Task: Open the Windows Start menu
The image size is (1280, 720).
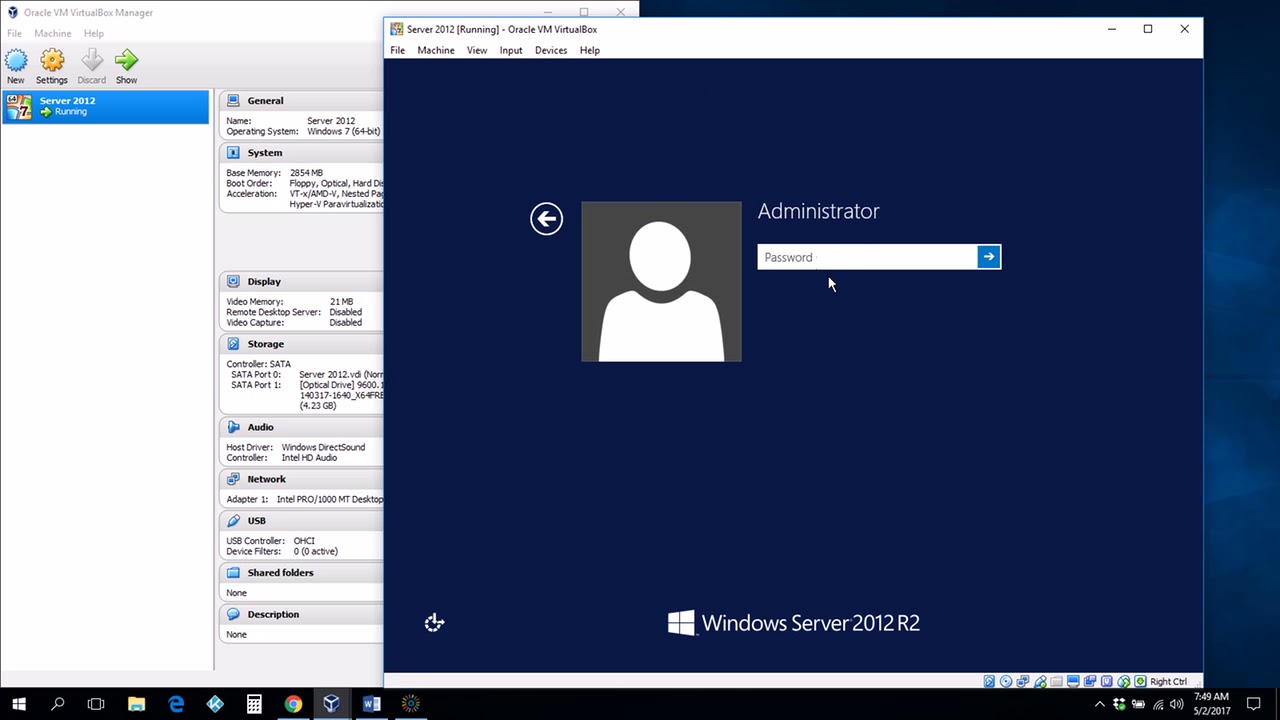Action: (19, 704)
